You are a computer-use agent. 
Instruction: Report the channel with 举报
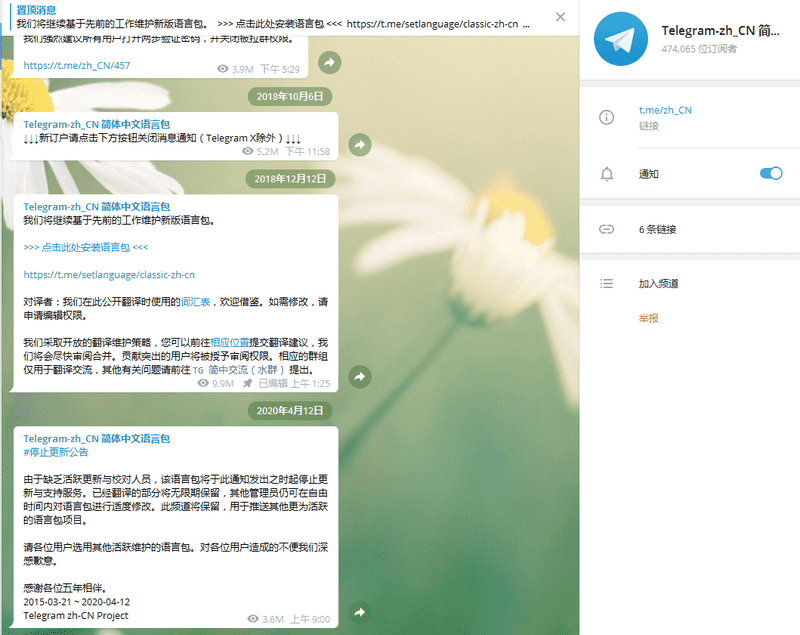(648, 318)
